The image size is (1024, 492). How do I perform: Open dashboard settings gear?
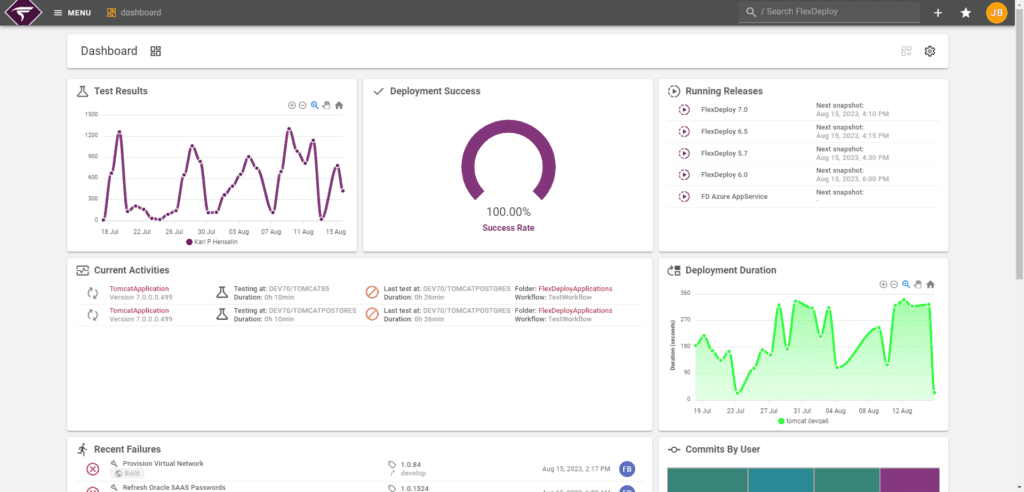pyautogui.click(x=930, y=51)
